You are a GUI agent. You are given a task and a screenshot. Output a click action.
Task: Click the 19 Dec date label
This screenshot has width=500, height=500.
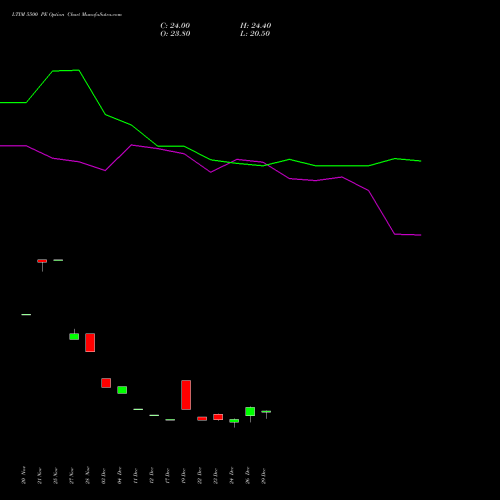pos(183,475)
